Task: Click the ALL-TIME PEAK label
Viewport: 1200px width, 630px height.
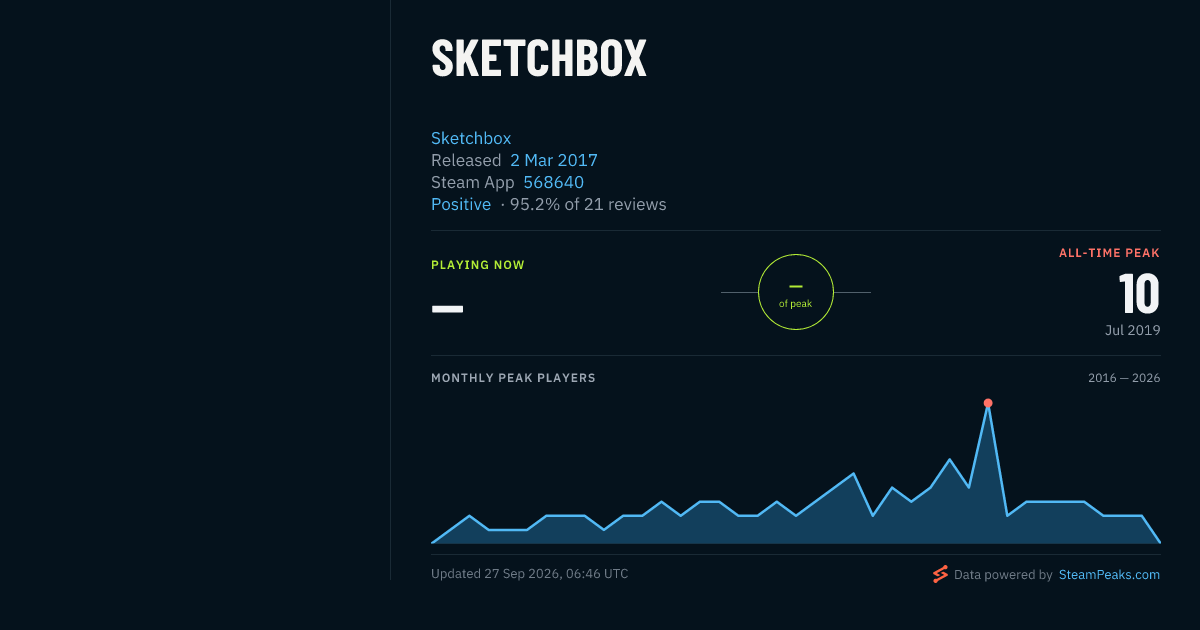Action: coord(1110,253)
